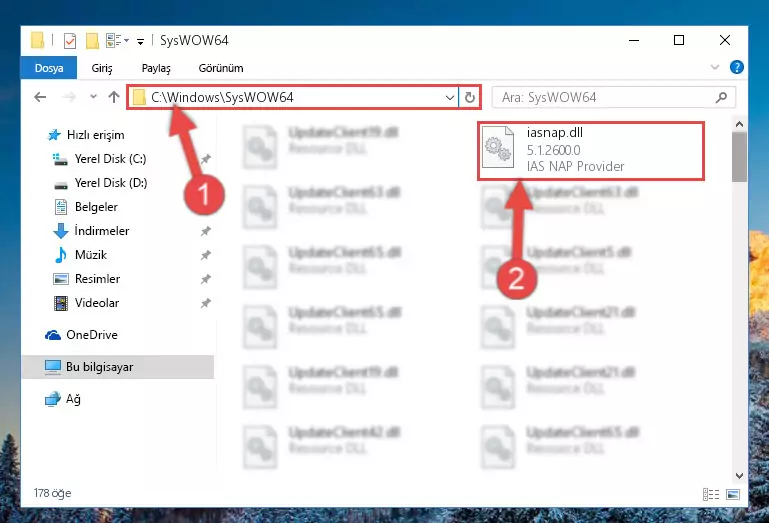Select Ağ network in navigation pane
Image resolution: width=769 pixels, height=523 pixels.
pos(63,399)
